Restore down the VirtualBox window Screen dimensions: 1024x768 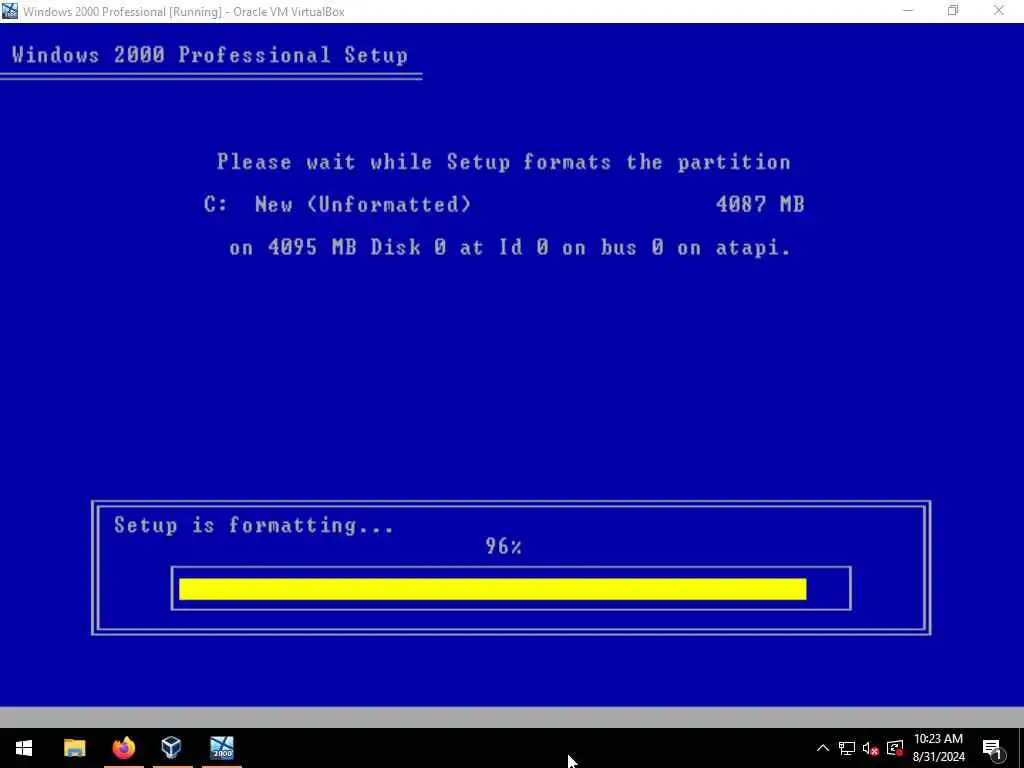pos(953,11)
